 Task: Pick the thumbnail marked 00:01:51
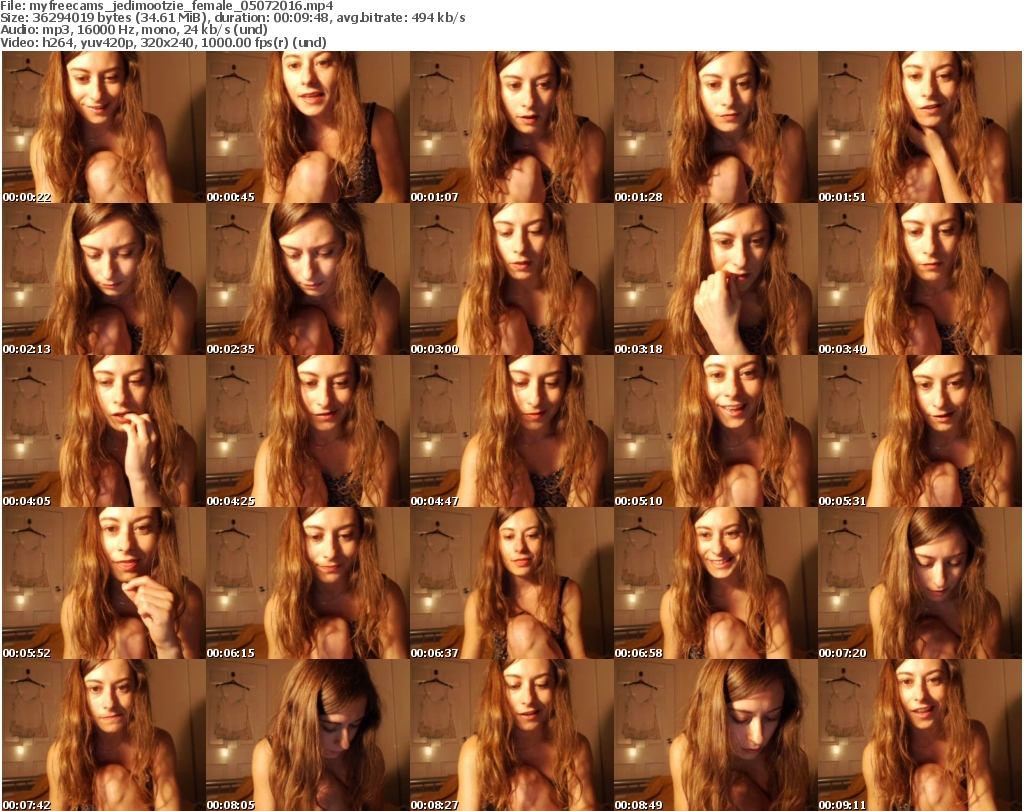(920, 127)
